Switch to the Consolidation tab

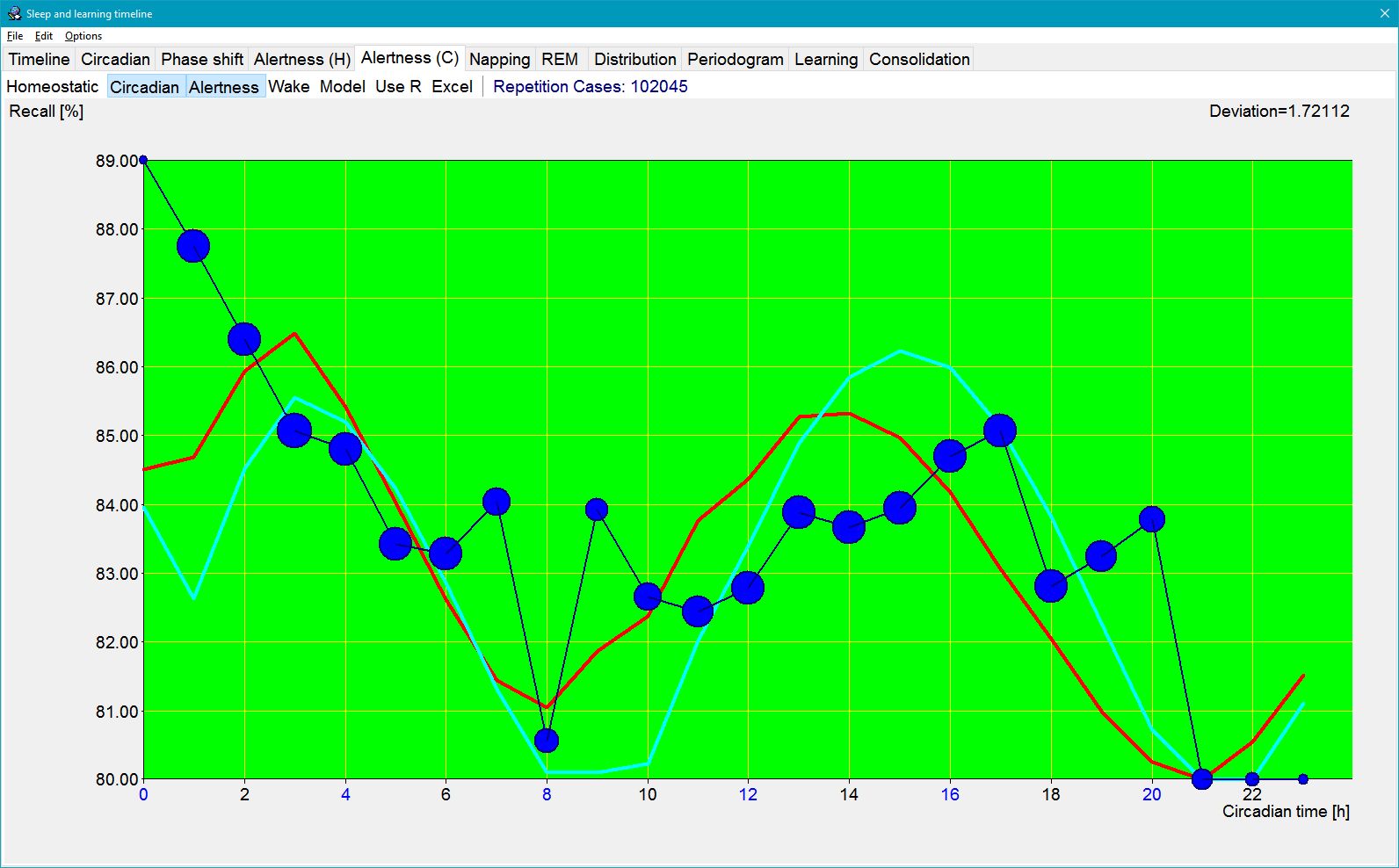point(919,59)
